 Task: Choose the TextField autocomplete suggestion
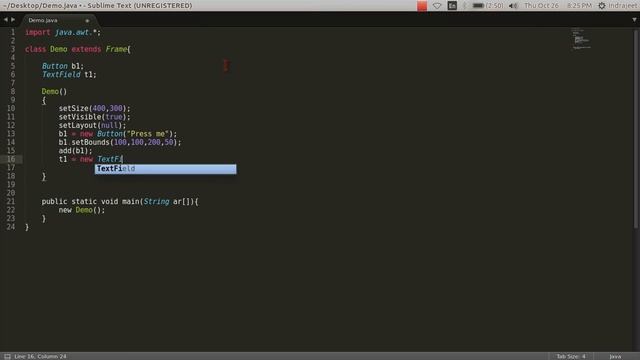(165, 169)
